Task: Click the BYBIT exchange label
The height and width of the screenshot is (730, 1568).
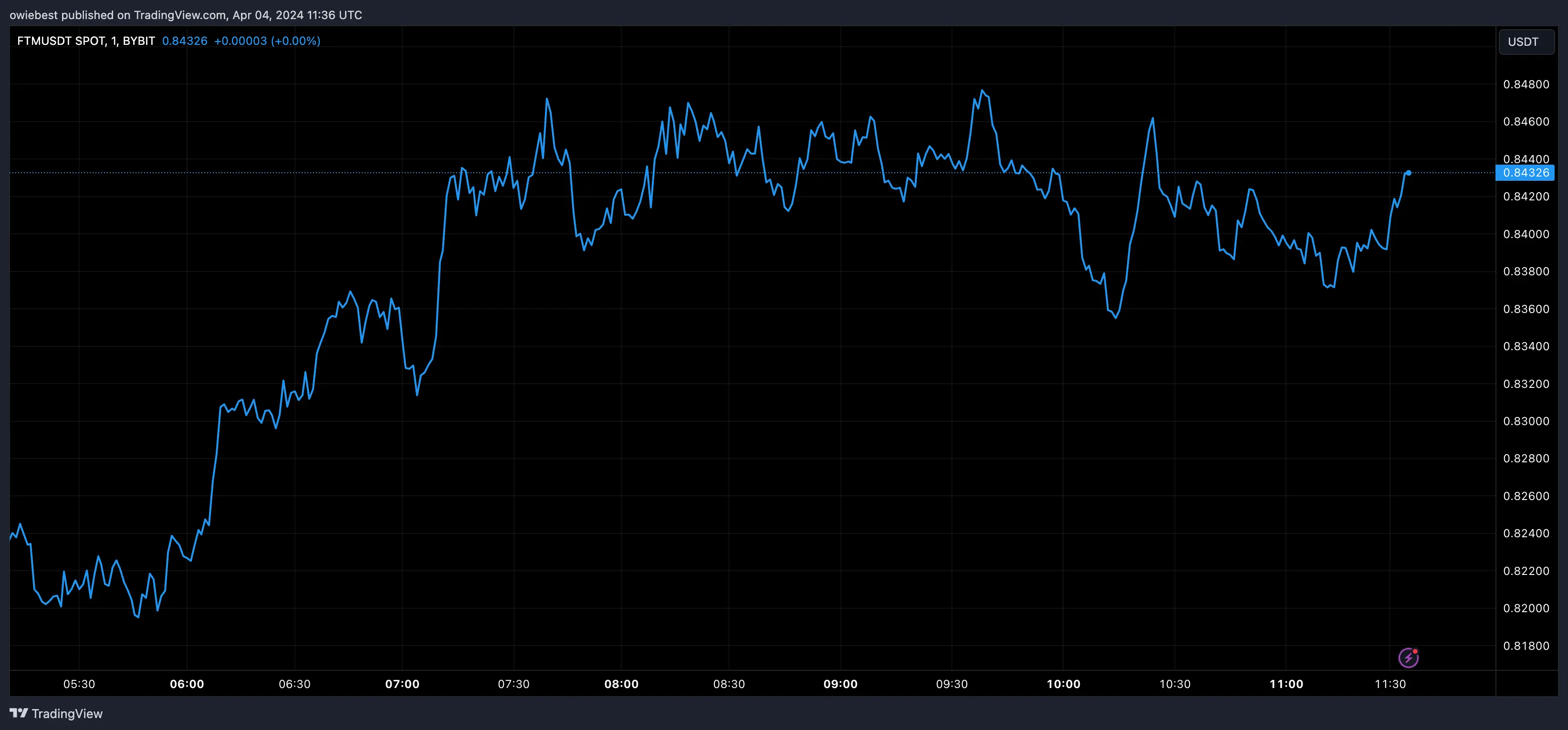Action: [x=136, y=42]
